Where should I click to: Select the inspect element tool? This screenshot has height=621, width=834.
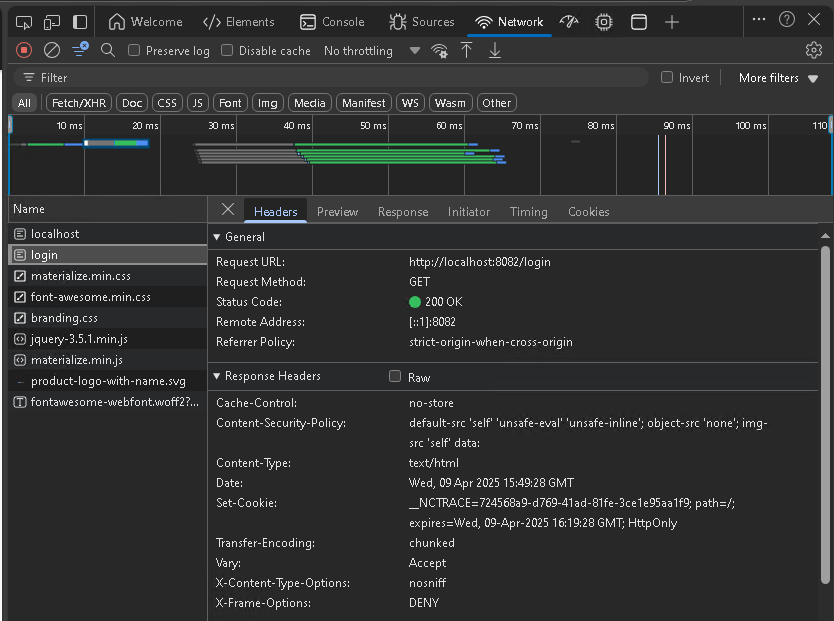point(22,20)
